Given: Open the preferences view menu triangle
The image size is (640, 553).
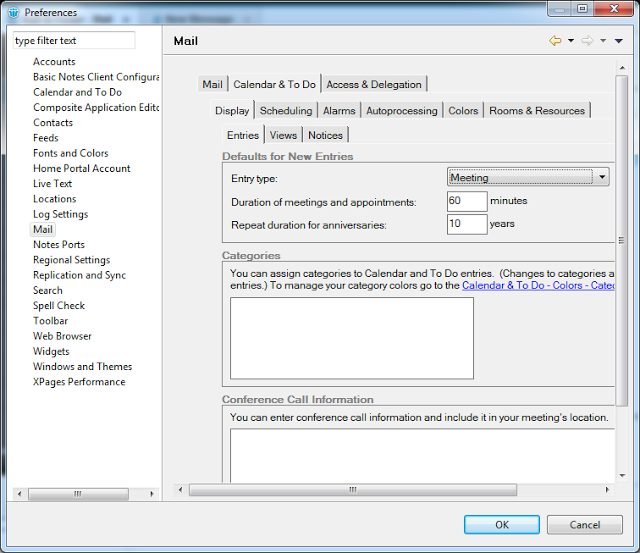Looking at the screenshot, I should click(618, 41).
